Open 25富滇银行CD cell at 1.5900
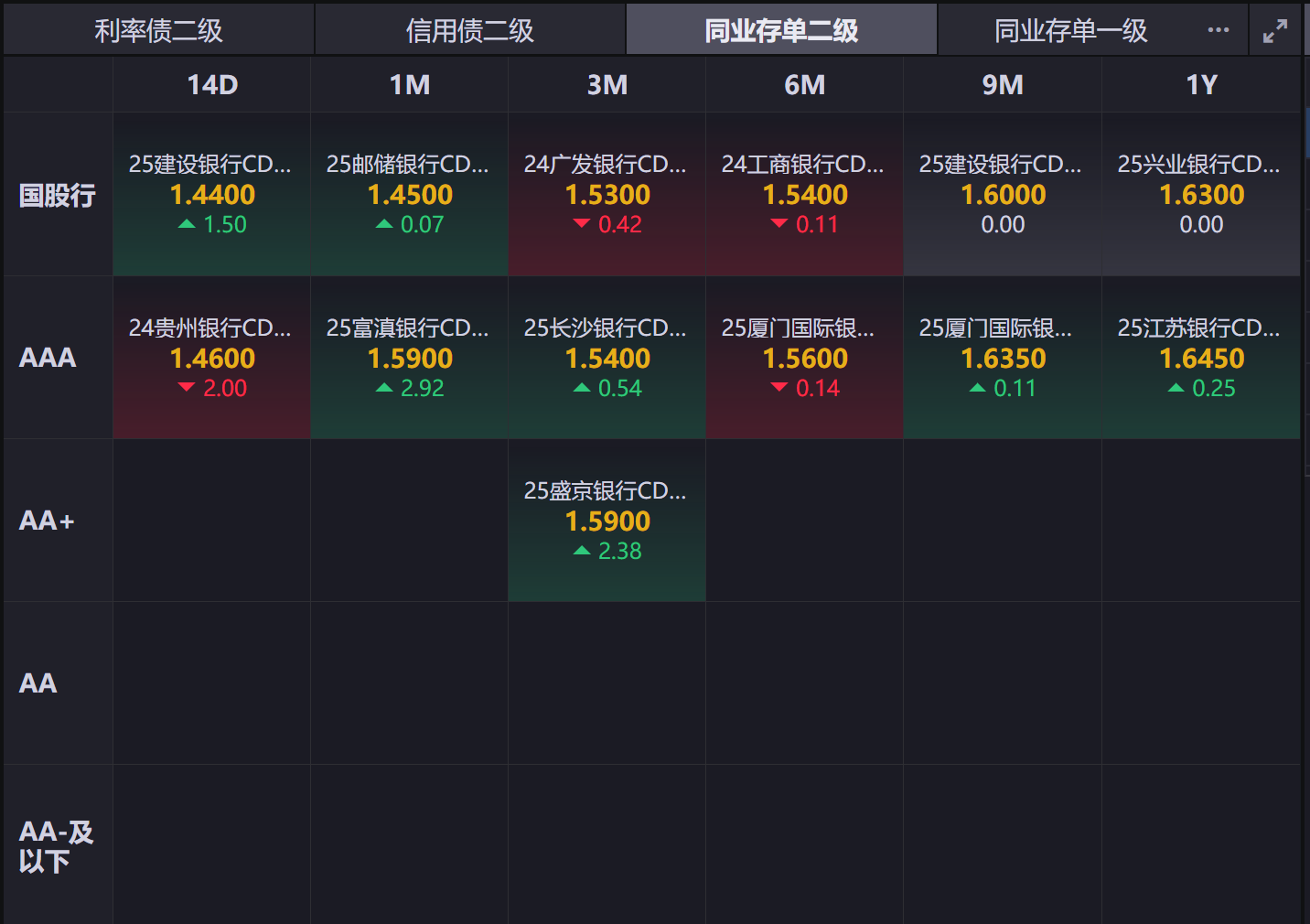Screen dimensions: 1310x924 click(410, 358)
